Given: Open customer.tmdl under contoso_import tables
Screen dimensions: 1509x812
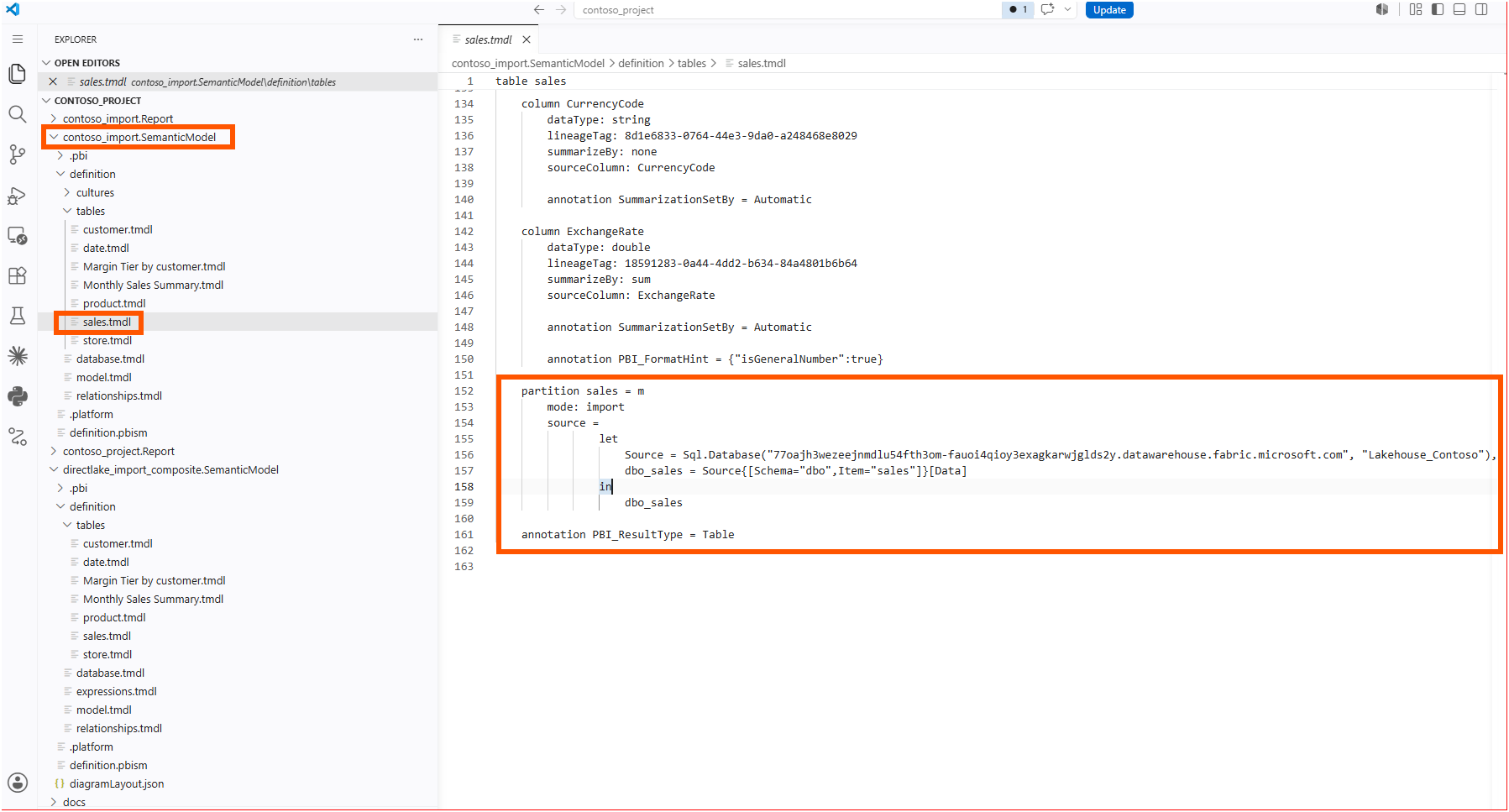Looking at the screenshot, I should coord(118,229).
